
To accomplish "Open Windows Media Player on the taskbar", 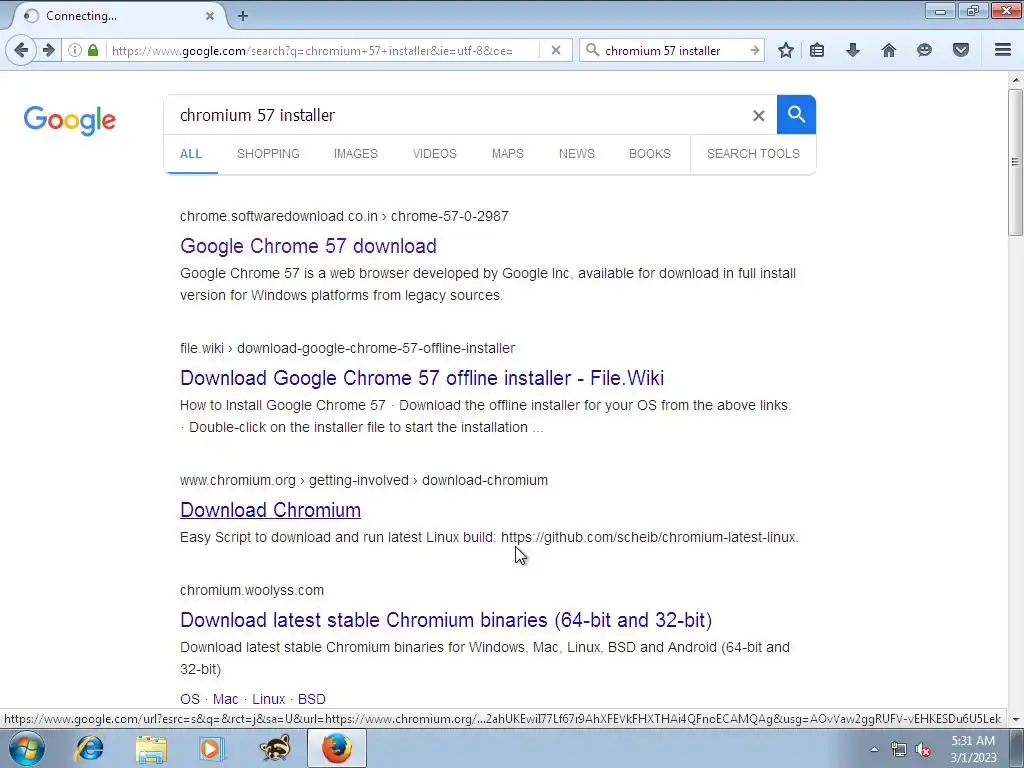I will 212,748.
